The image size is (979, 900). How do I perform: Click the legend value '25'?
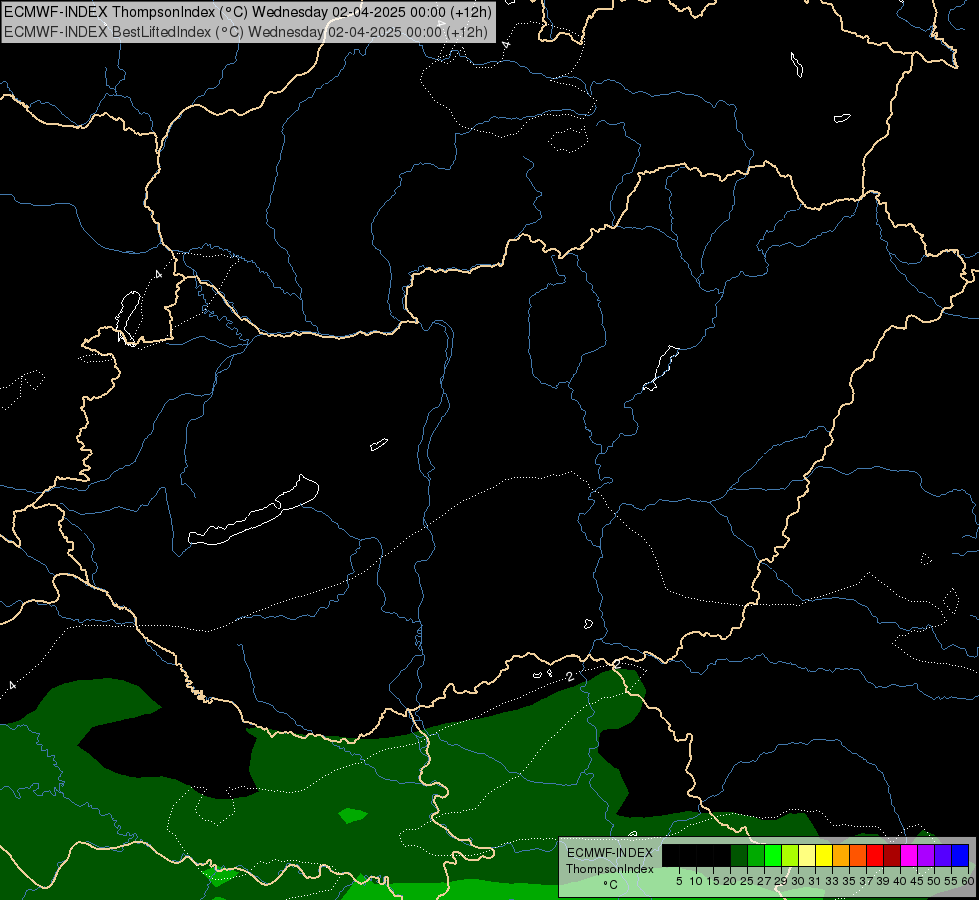[747, 881]
